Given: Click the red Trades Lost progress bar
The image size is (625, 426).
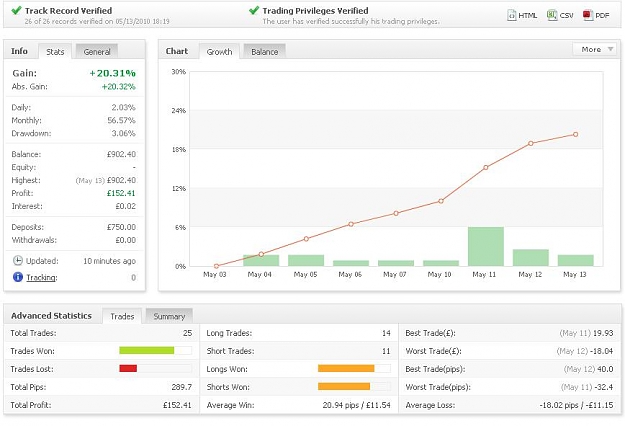Looking at the screenshot, I should [128, 368].
